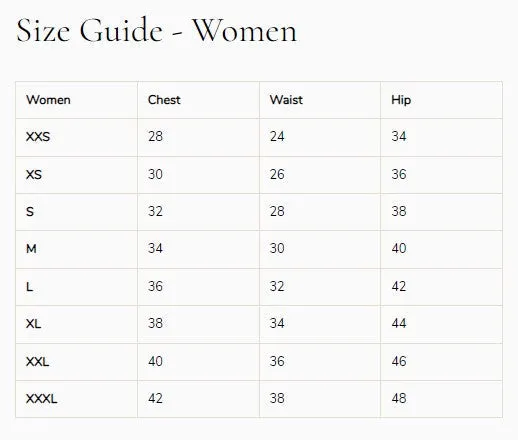Select the XXL size row label
The height and width of the screenshot is (440, 518).
click(37, 361)
